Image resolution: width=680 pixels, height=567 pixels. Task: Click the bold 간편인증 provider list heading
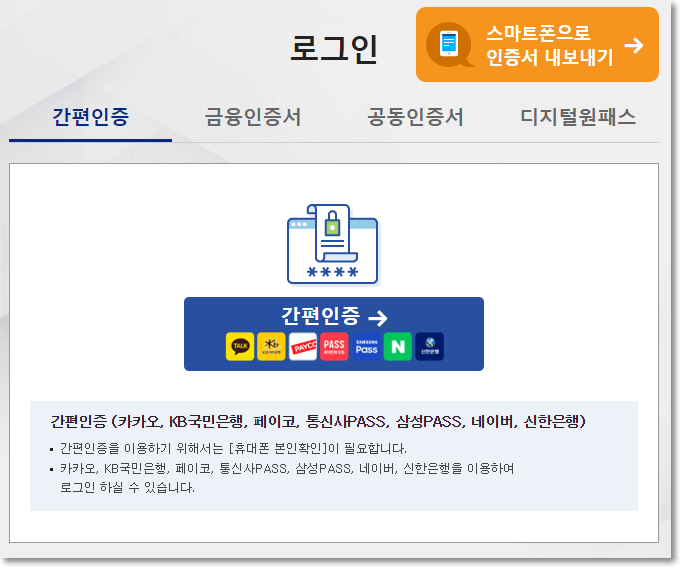coord(318,421)
